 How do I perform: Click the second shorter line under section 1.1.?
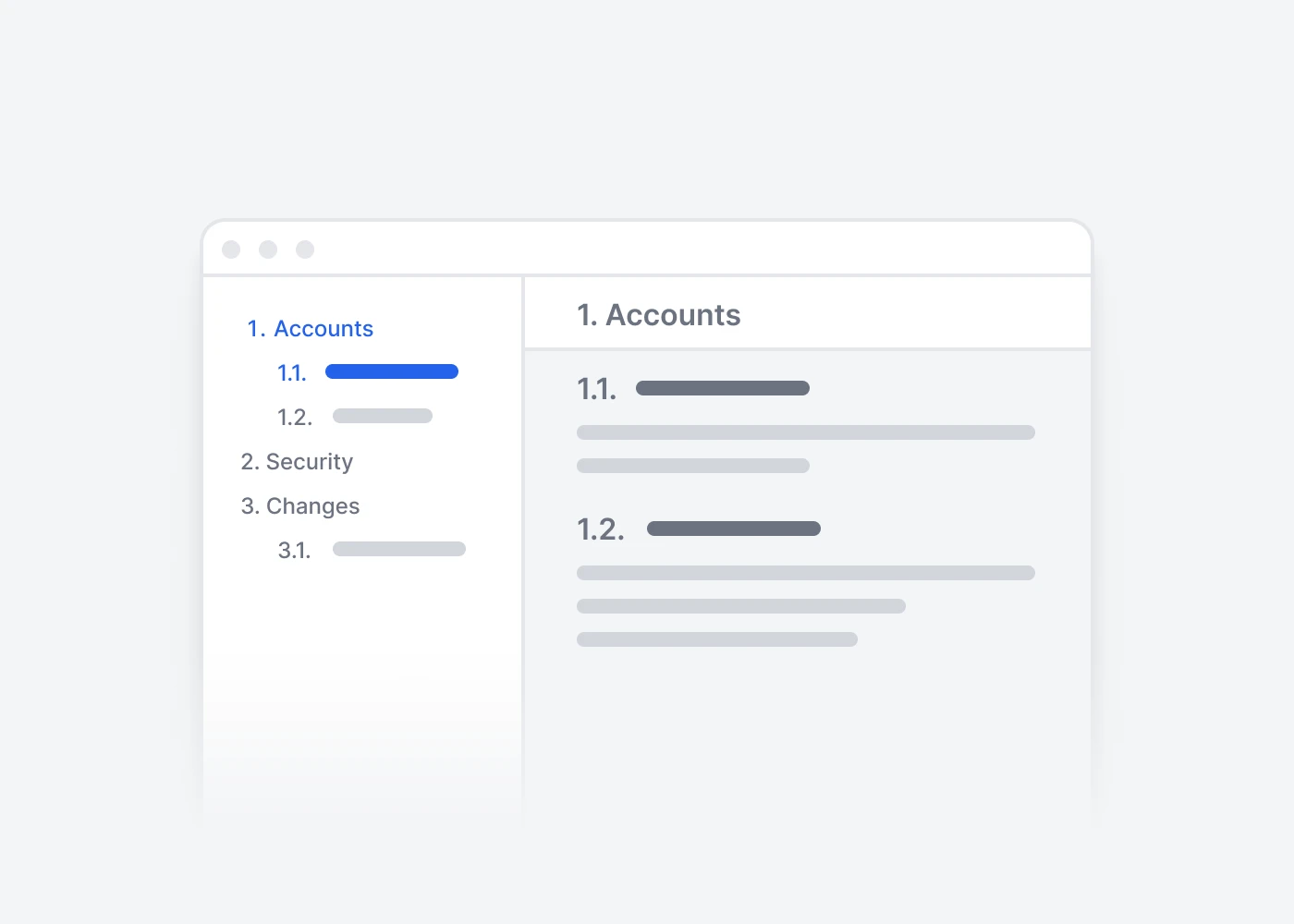pos(693,466)
